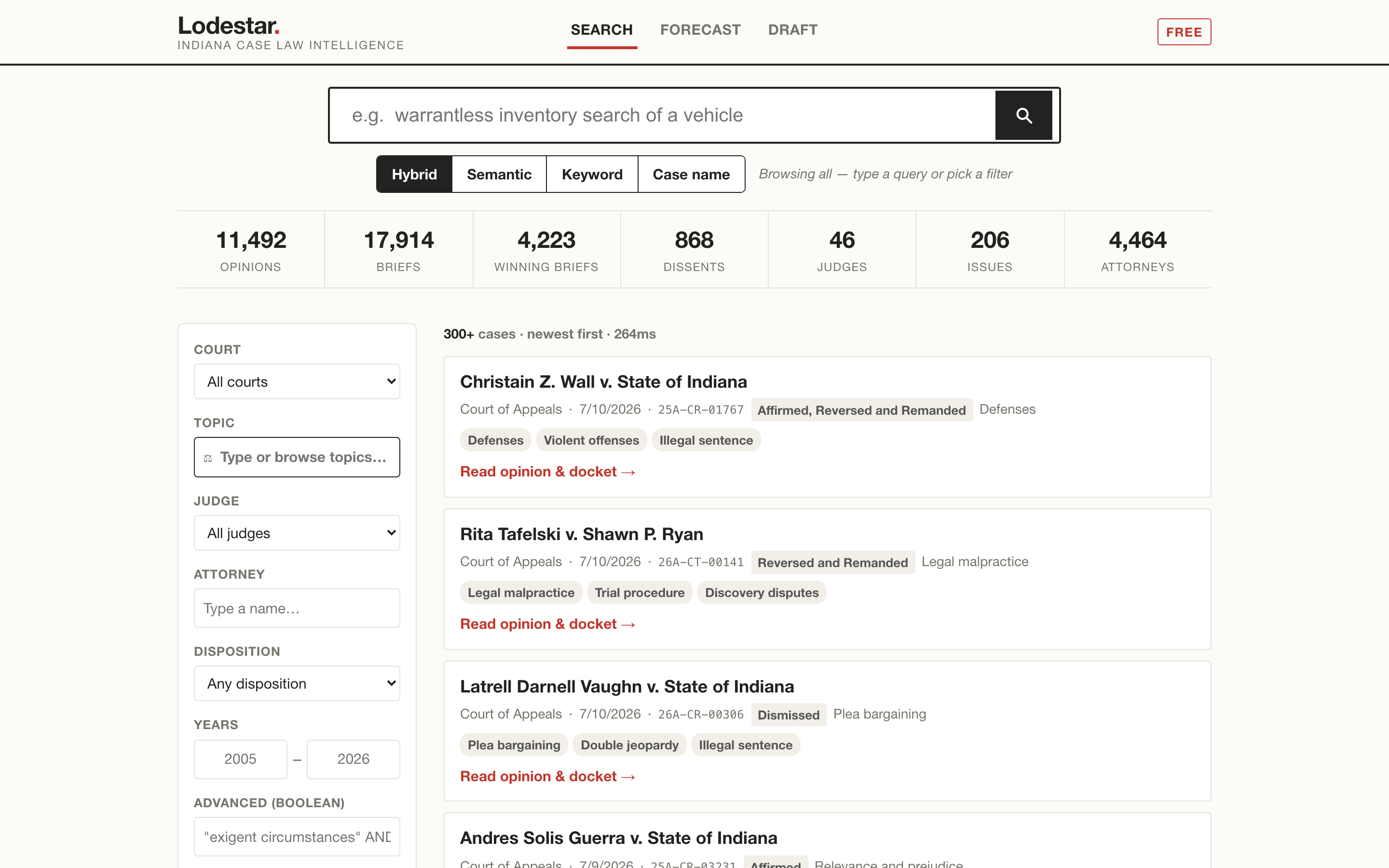Read opinion & docket for Tafelski case
The width and height of the screenshot is (1389, 868).
[x=547, y=624]
